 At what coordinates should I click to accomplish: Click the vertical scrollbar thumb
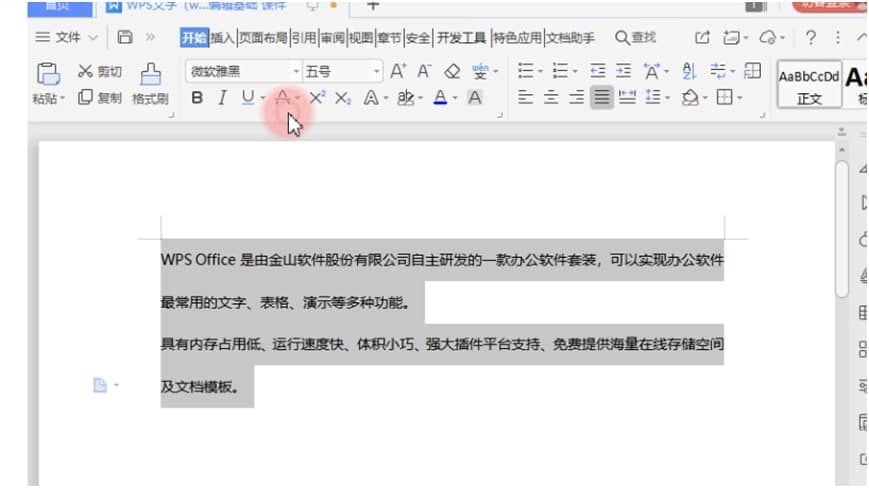[x=842, y=229]
